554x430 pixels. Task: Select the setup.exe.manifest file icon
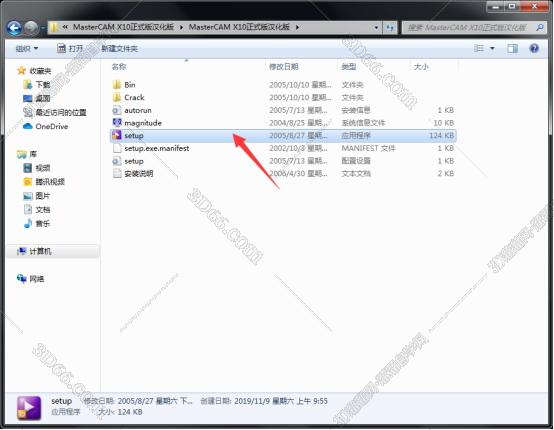point(117,148)
